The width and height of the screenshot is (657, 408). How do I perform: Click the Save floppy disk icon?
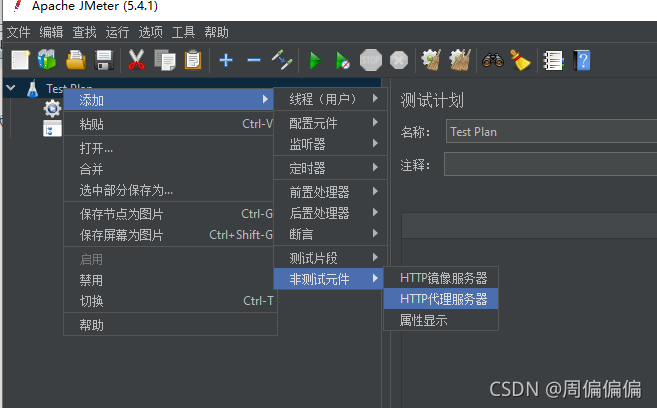[104, 60]
